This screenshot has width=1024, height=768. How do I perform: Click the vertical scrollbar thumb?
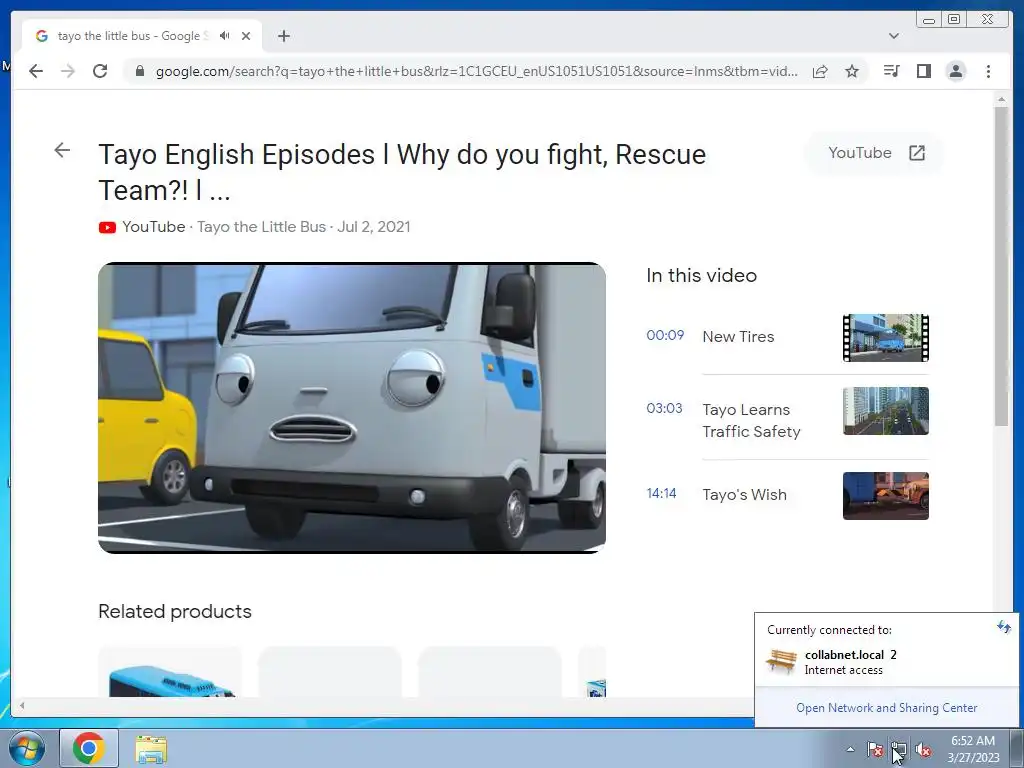pyautogui.click(x=1001, y=266)
